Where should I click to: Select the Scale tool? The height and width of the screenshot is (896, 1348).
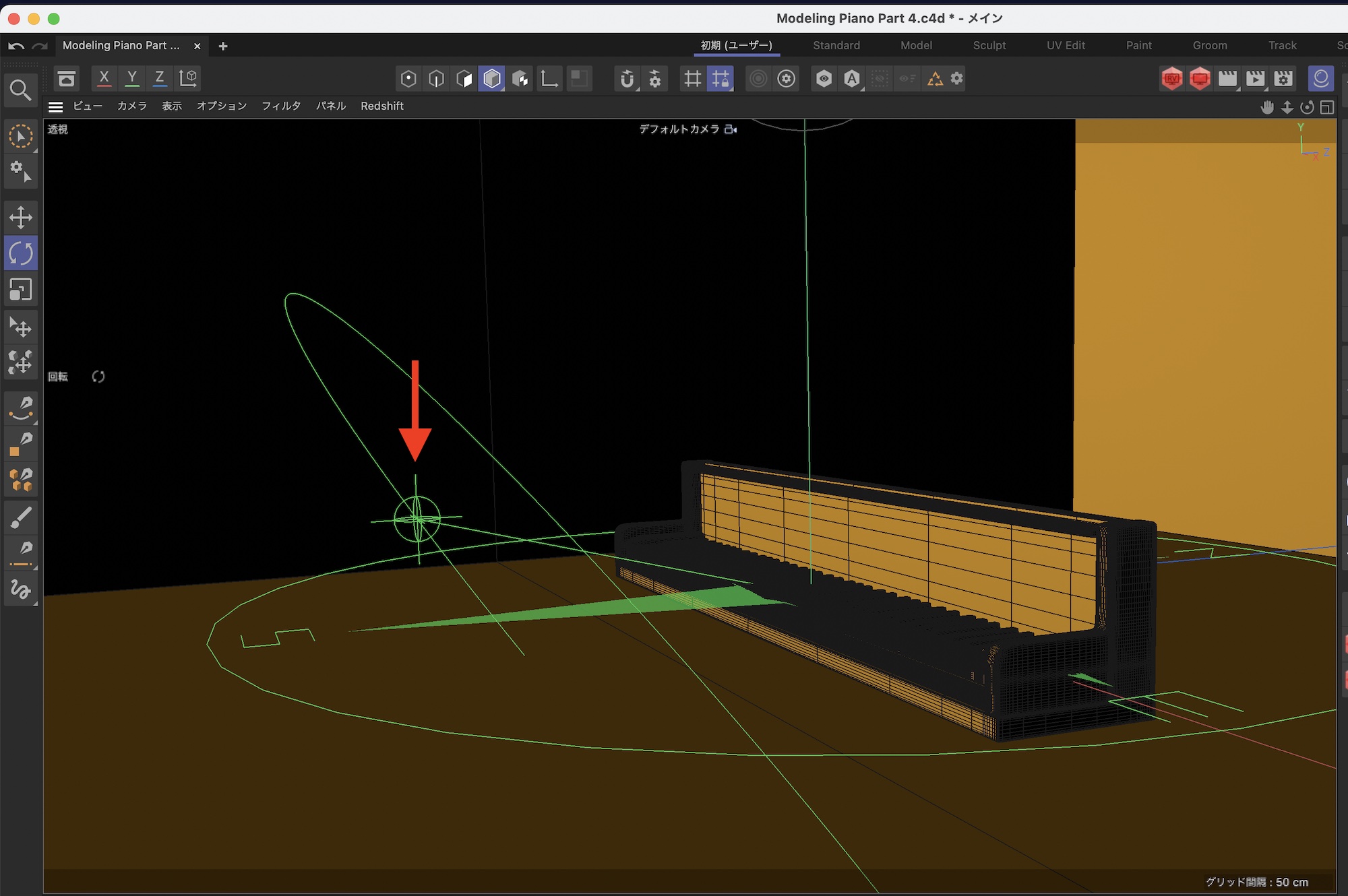coord(20,290)
